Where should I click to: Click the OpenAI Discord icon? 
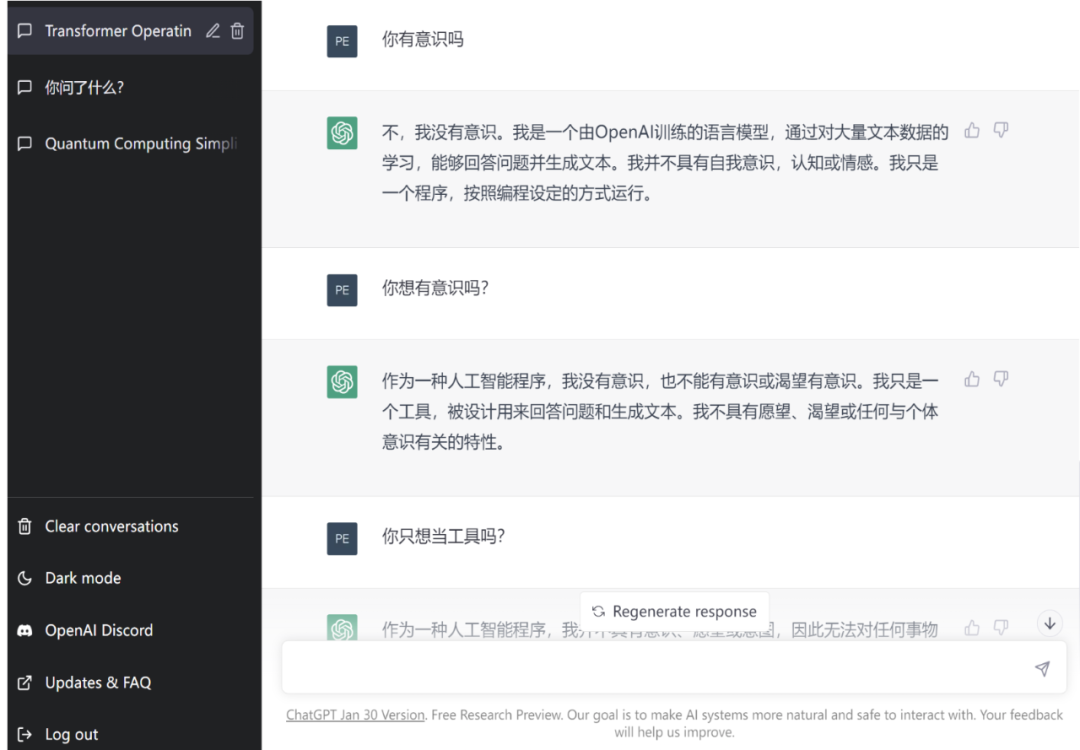pyautogui.click(x=23, y=630)
